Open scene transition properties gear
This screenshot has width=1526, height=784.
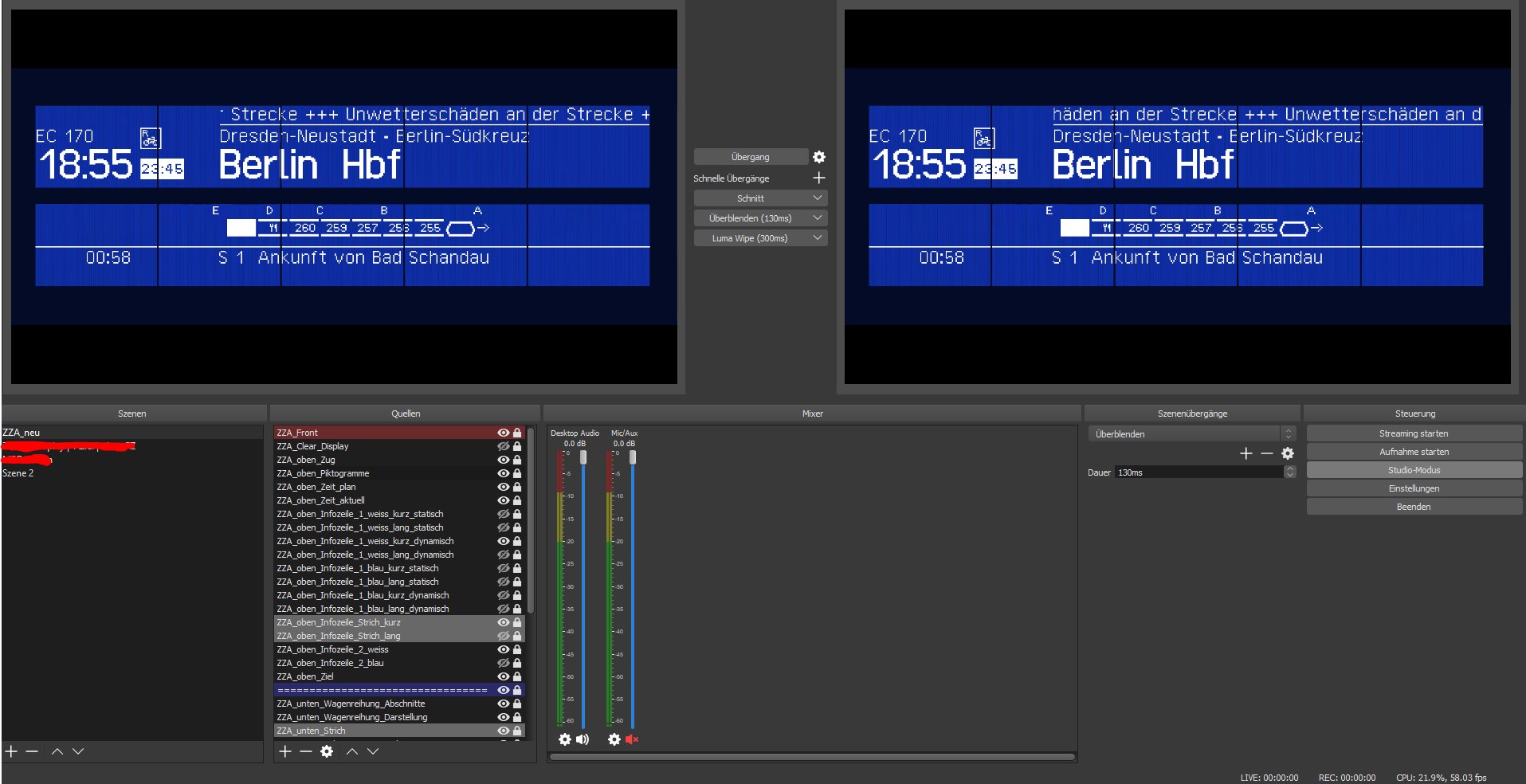1288,453
